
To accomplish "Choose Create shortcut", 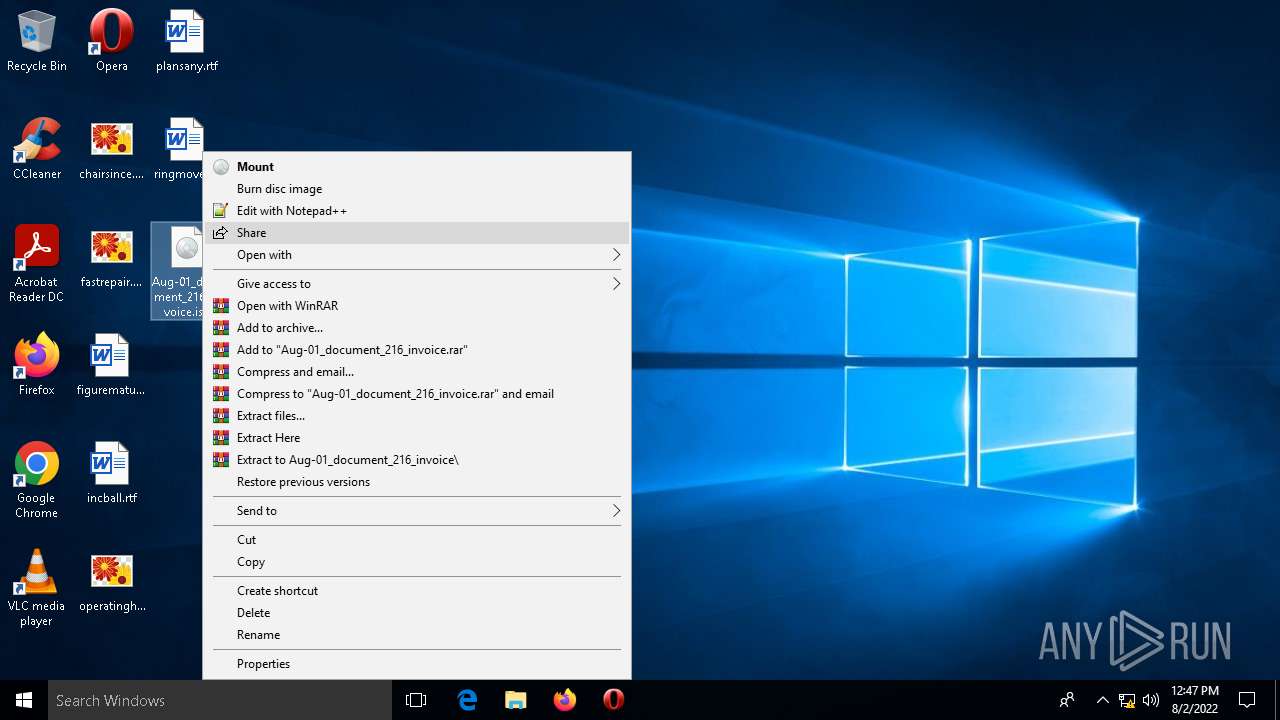I will click(x=417, y=591).
